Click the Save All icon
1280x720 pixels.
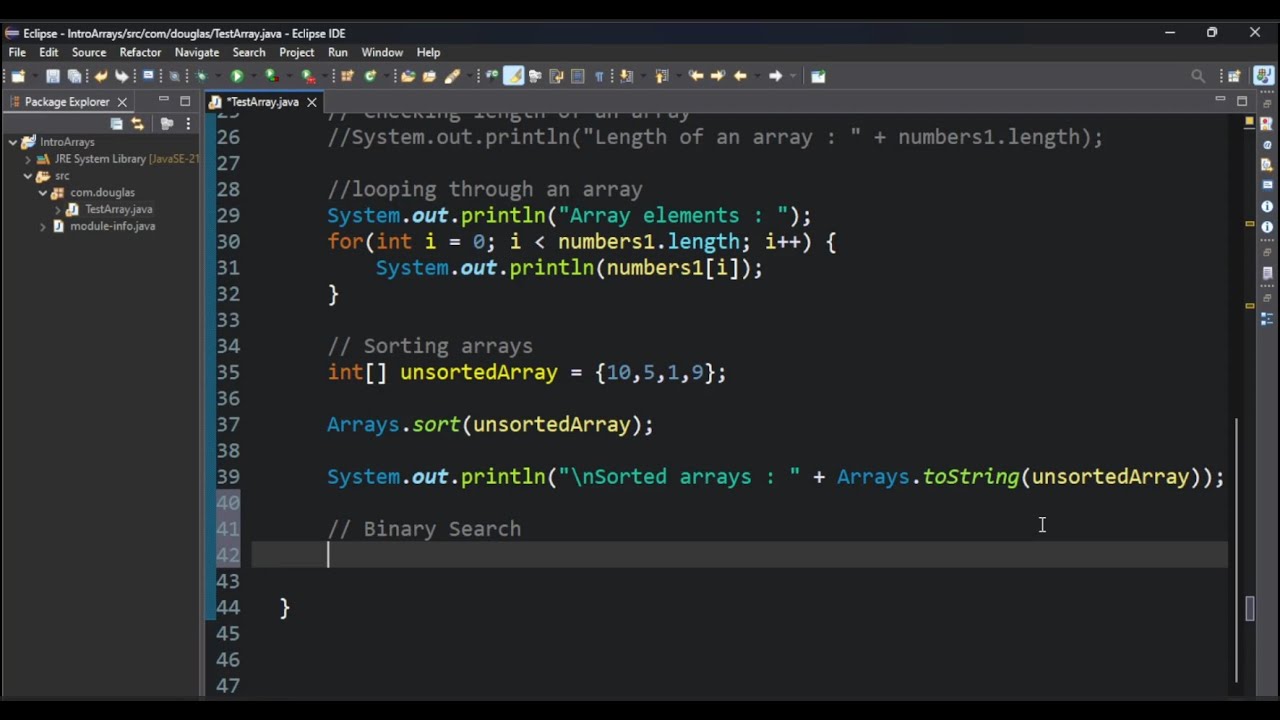pos(74,76)
